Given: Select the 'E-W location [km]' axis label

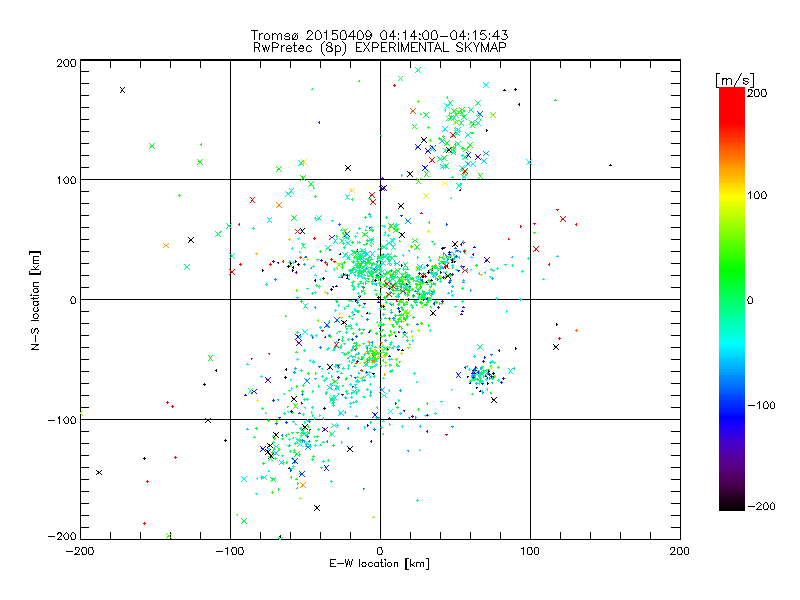Looking at the screenshot, I should (379, 564).
